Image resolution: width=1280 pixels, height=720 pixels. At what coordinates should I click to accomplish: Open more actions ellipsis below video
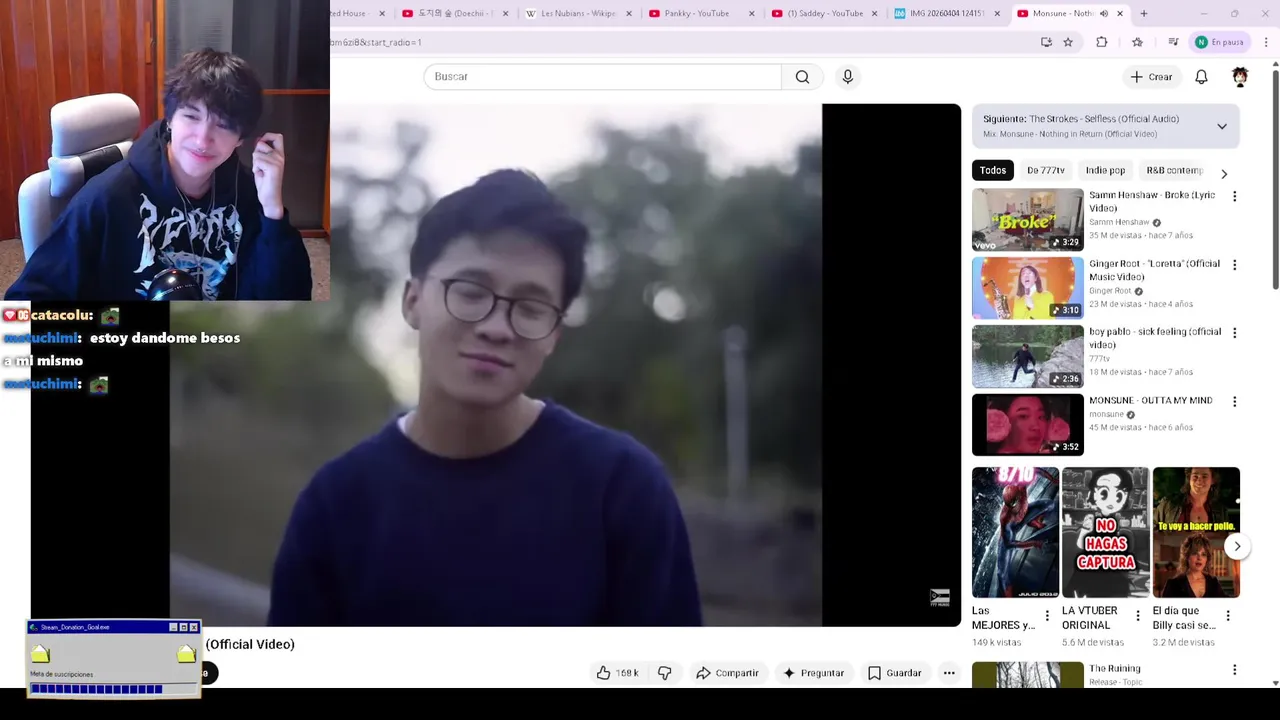pyautogui.click(x=949, y=673)
